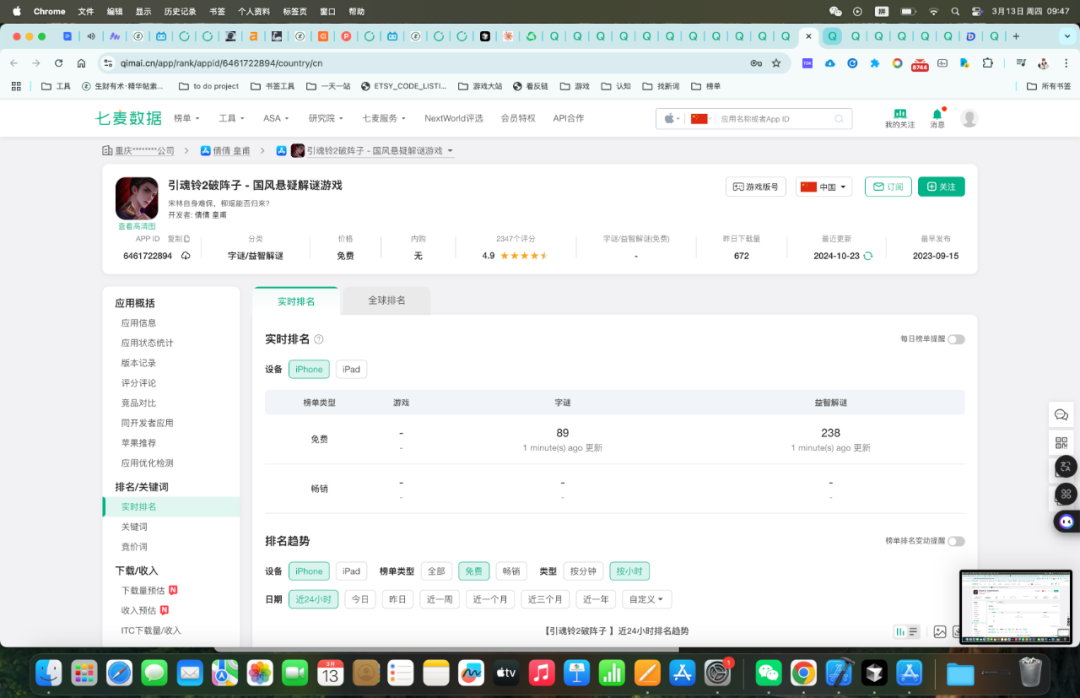The width and height of the screenshot is (1080, 698).
Task: Select 全部 for 榜单类型
Action: click(437, 571)
